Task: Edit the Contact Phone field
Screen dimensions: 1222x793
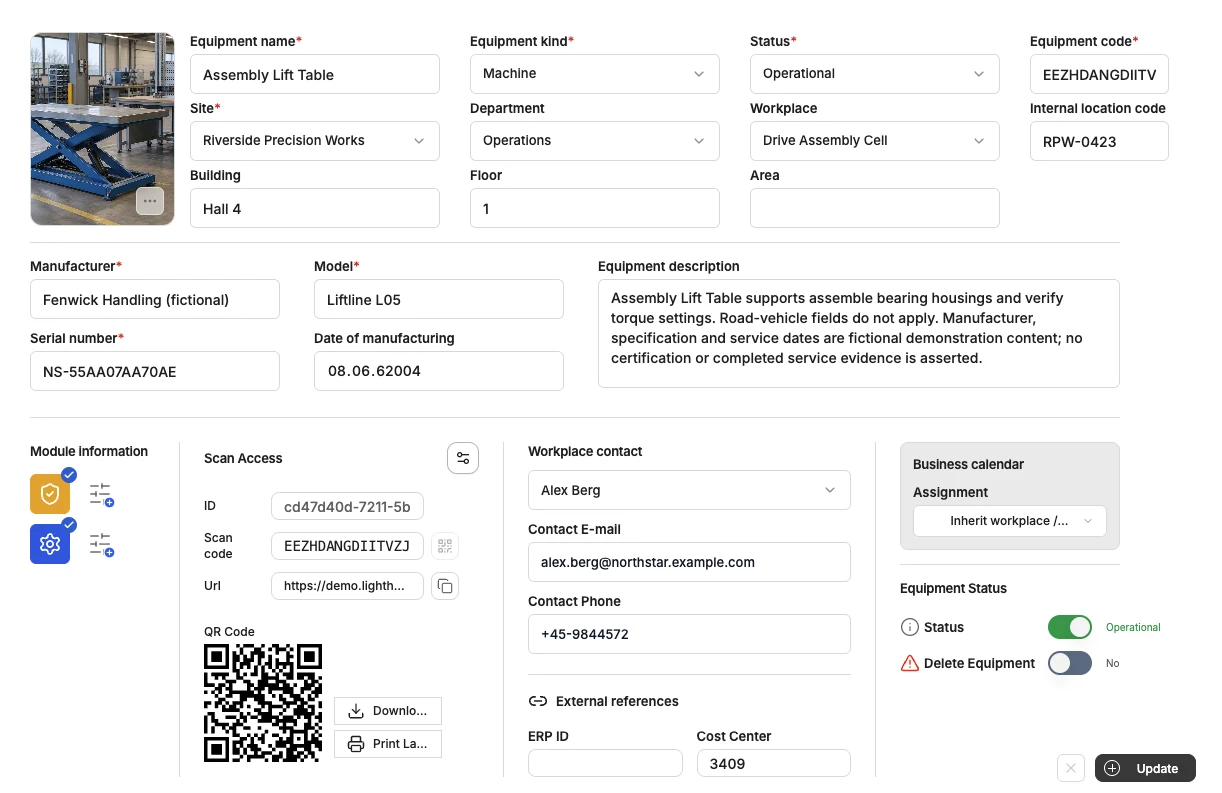Action: (x=689, y=634)
